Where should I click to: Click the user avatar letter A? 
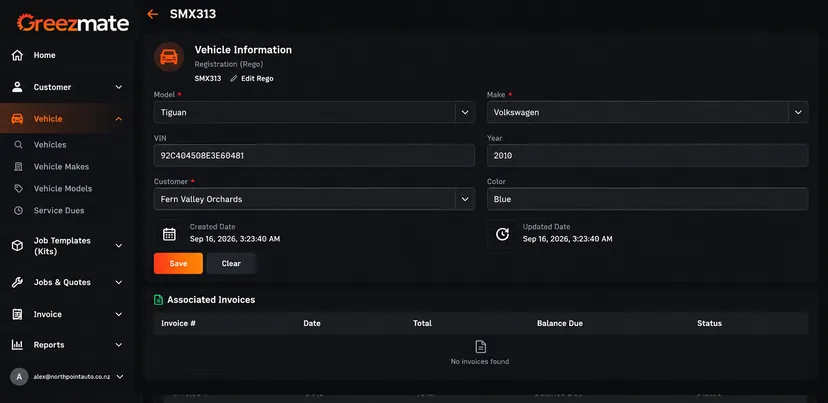[x=19, y=377]
